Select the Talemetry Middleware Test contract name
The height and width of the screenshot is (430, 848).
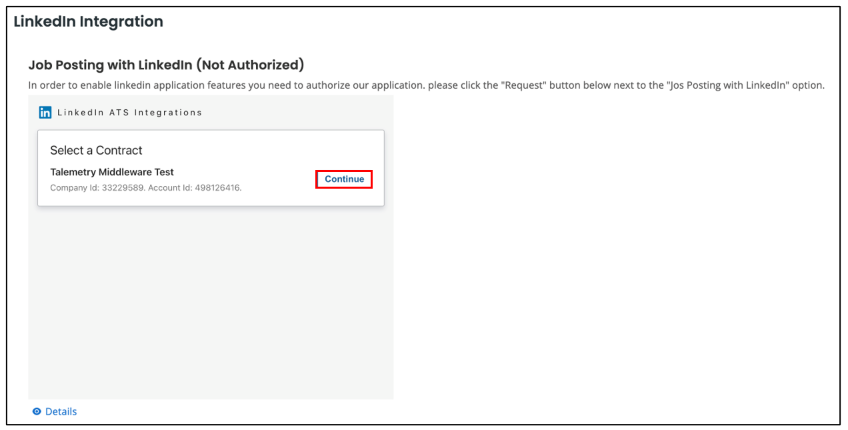pyautogui.click(x=112, y=172)
